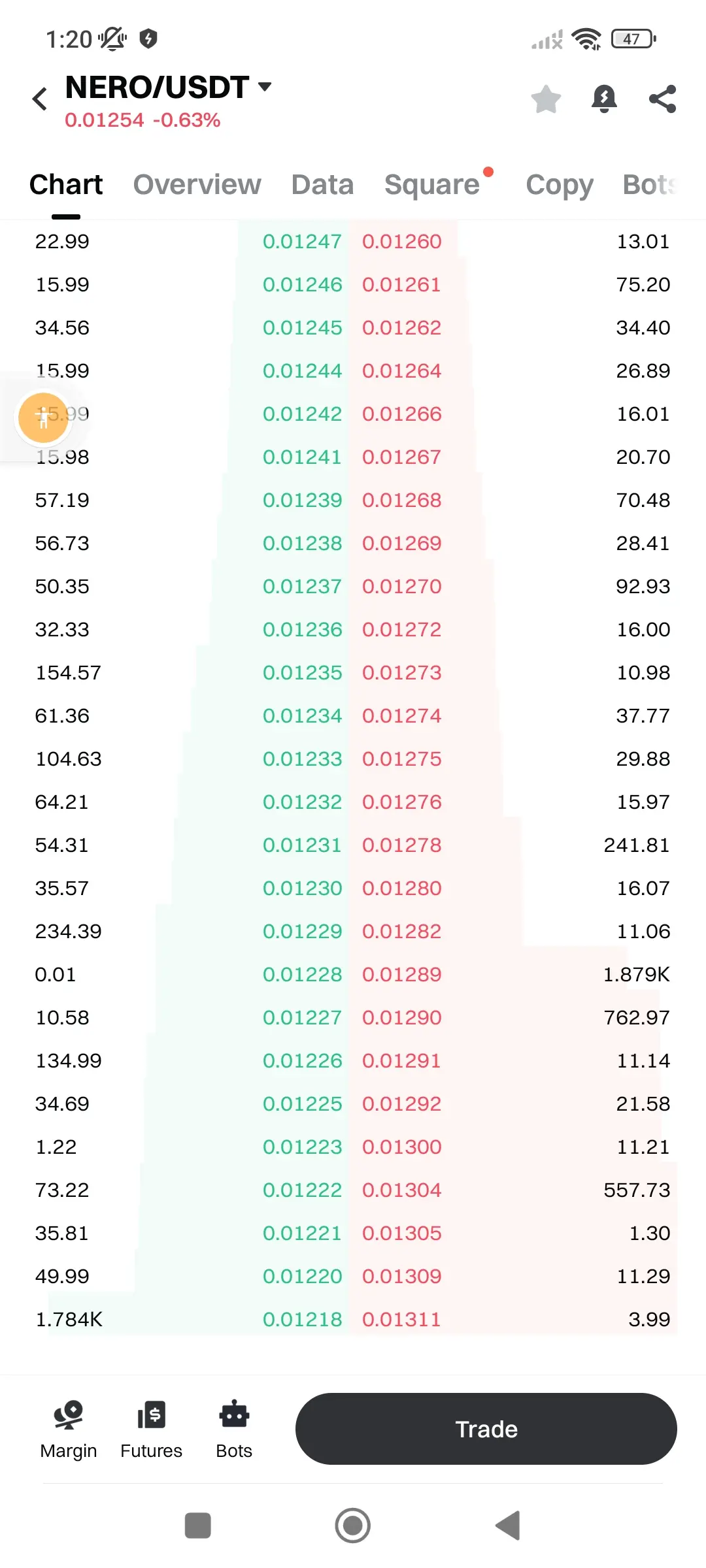Select the Chart tab
The image size is (706, 1568).
coord(66,185)
